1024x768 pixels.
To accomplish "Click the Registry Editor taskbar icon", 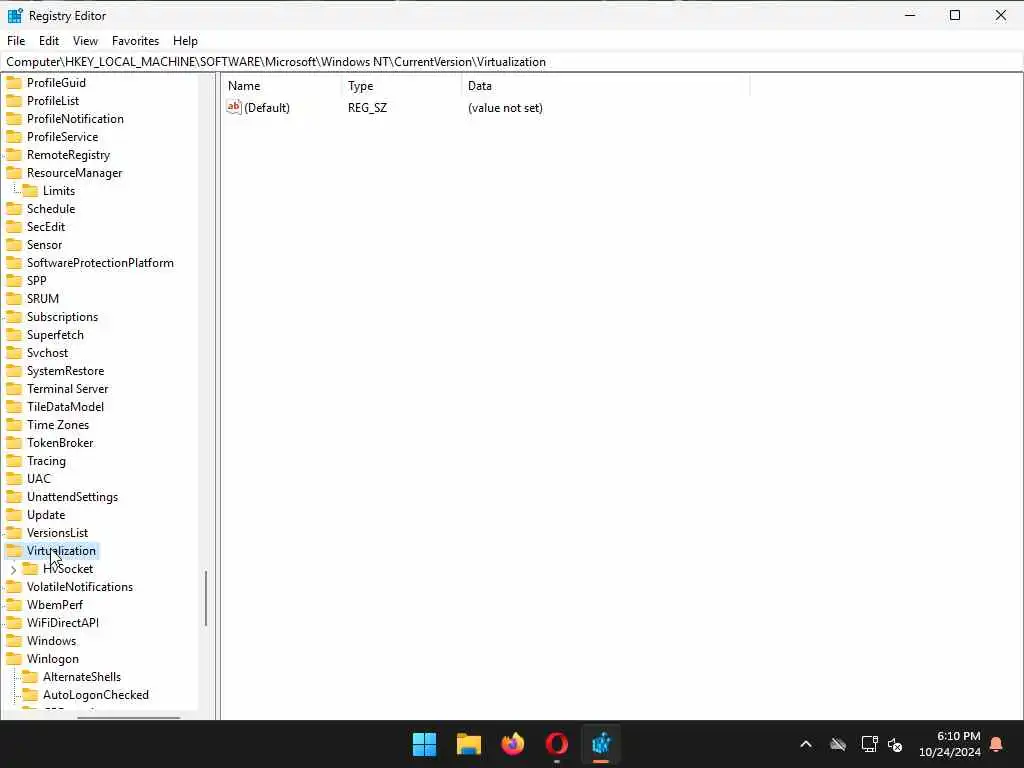I will pyautogui.click(x=601, y=744).
